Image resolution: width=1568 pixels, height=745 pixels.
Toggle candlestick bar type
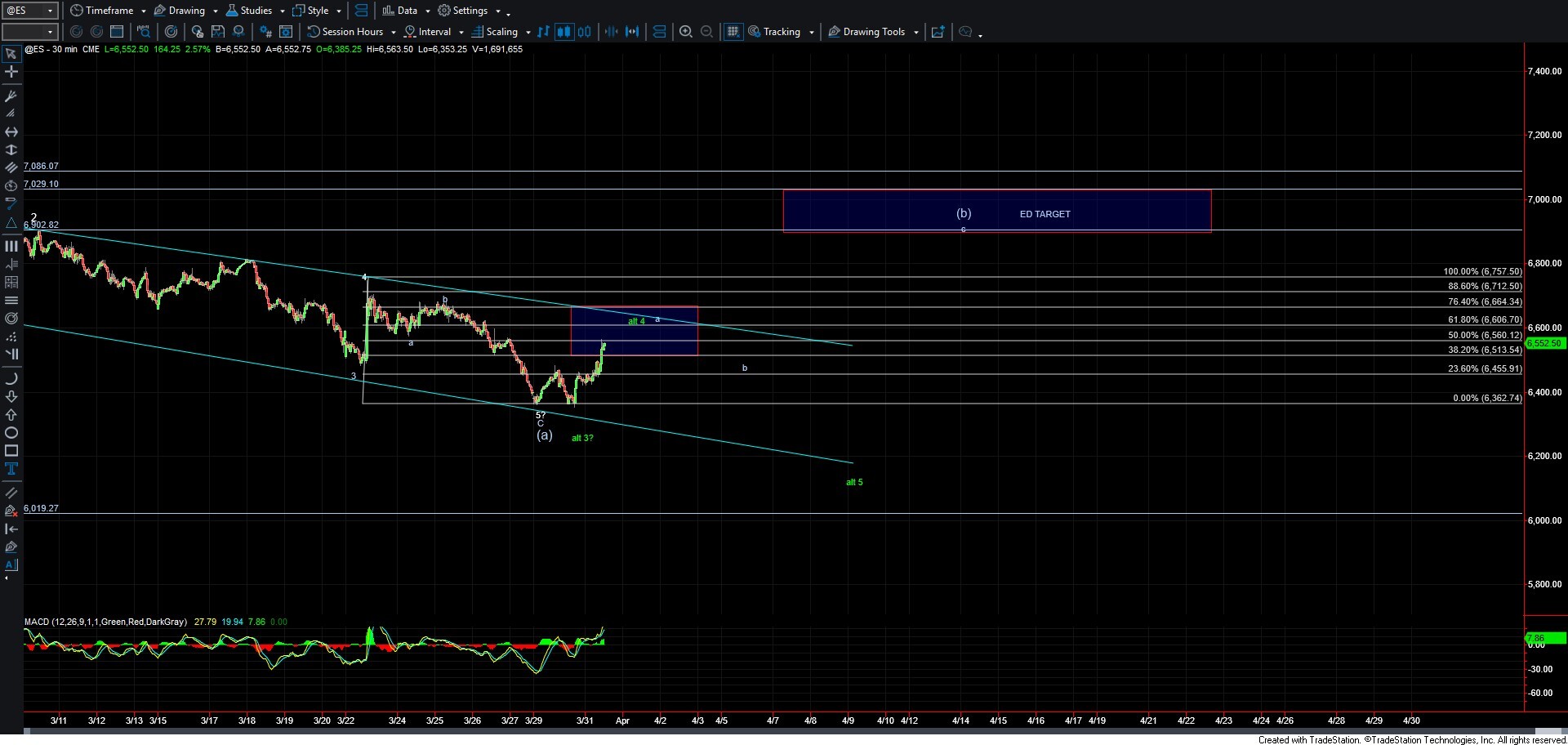pyautogui.click(x=563, y=32)
